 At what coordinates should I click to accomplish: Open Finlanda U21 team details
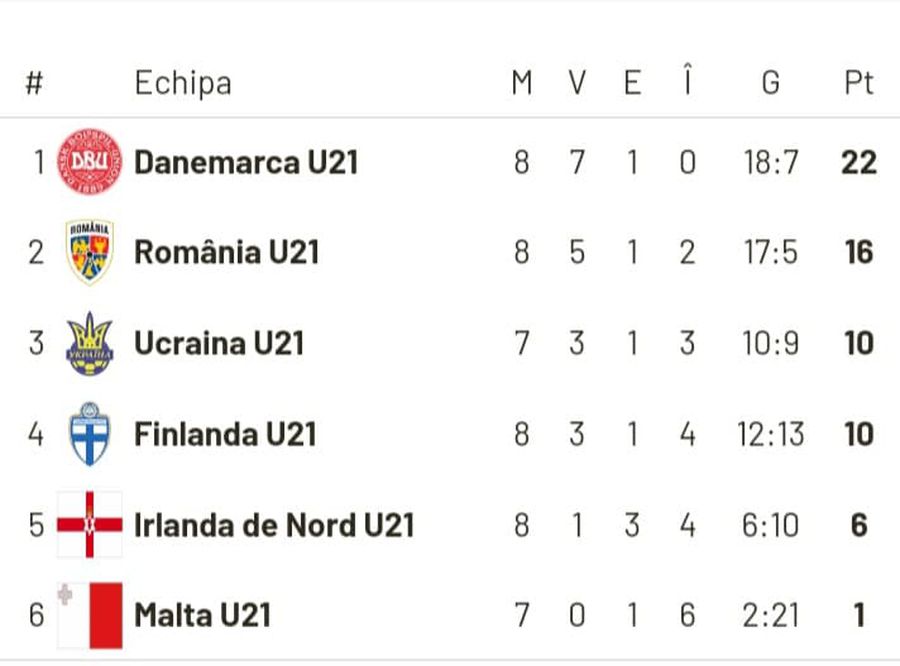coord(225,434)
